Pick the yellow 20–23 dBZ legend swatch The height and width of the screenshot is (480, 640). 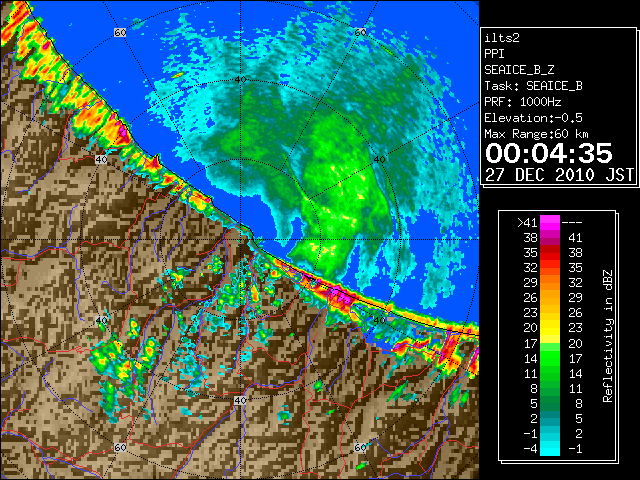(550, 328)
